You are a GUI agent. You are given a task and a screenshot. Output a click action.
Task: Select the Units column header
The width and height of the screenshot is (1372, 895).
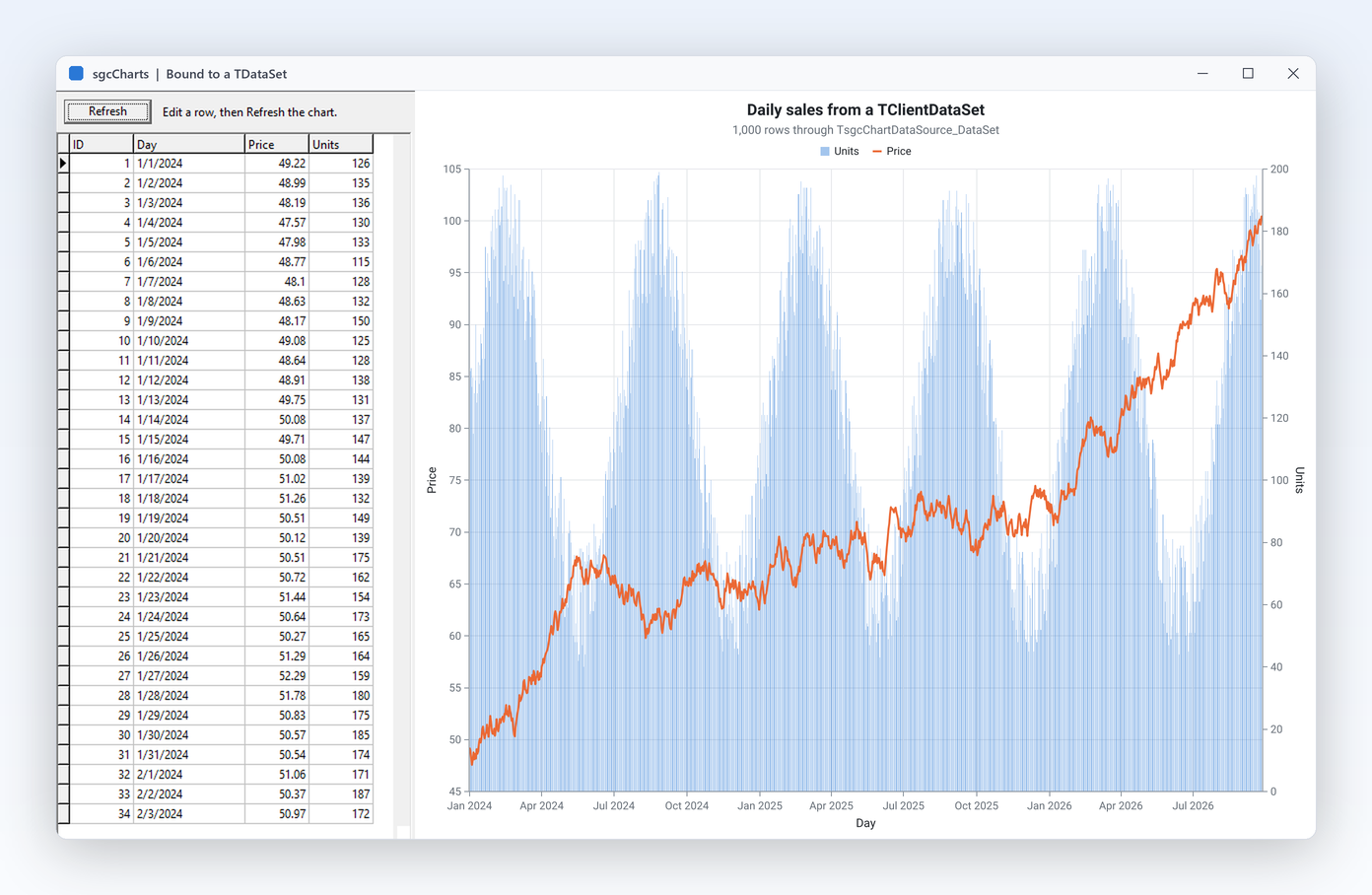coord(341,144)
